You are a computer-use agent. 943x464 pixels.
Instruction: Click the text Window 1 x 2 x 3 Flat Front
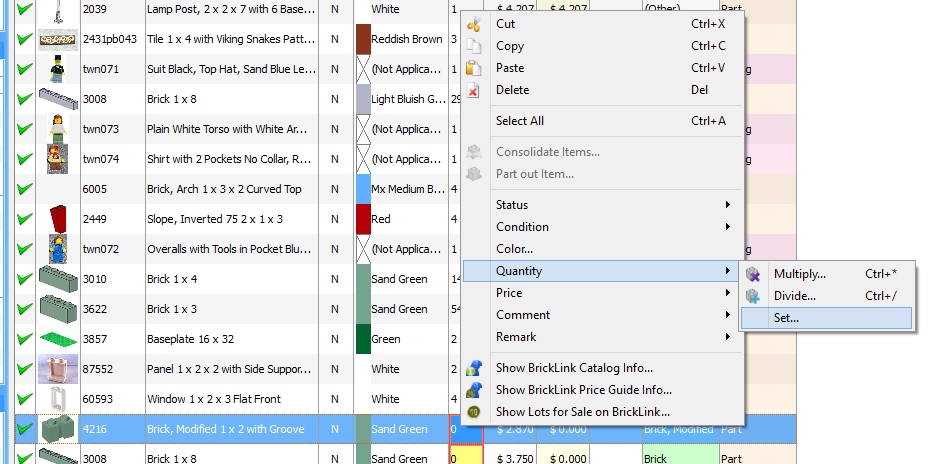coord(213,399)
